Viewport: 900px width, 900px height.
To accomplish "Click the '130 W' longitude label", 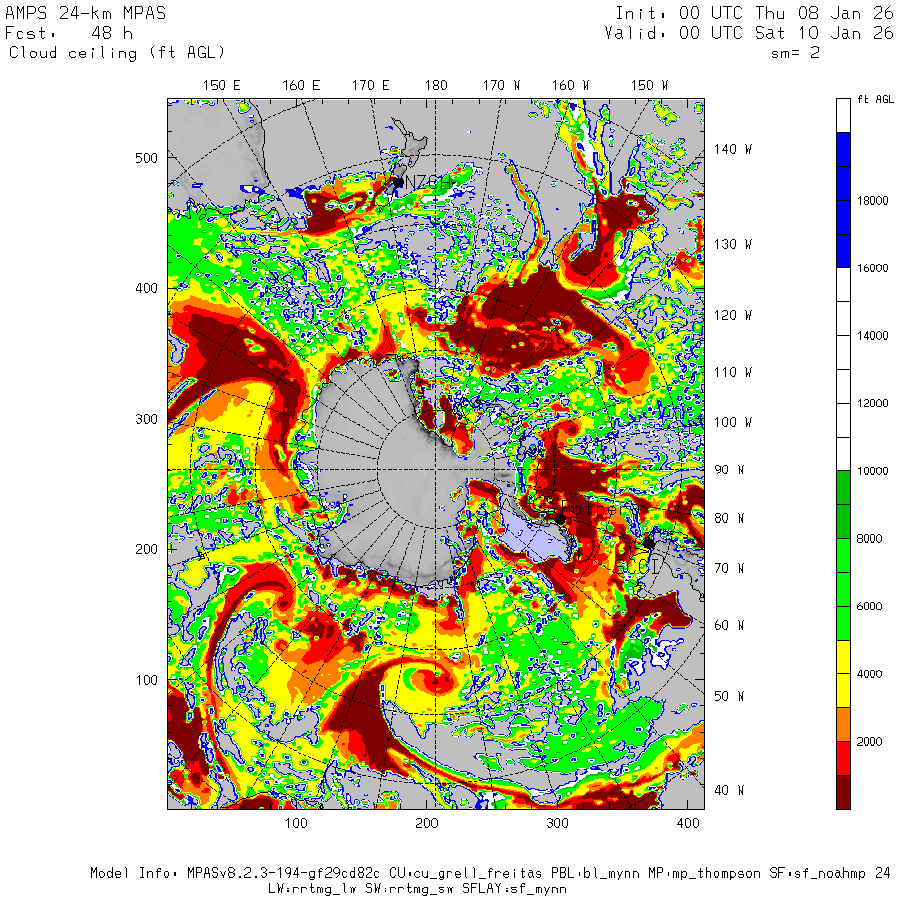I will (x=732, y=245).
